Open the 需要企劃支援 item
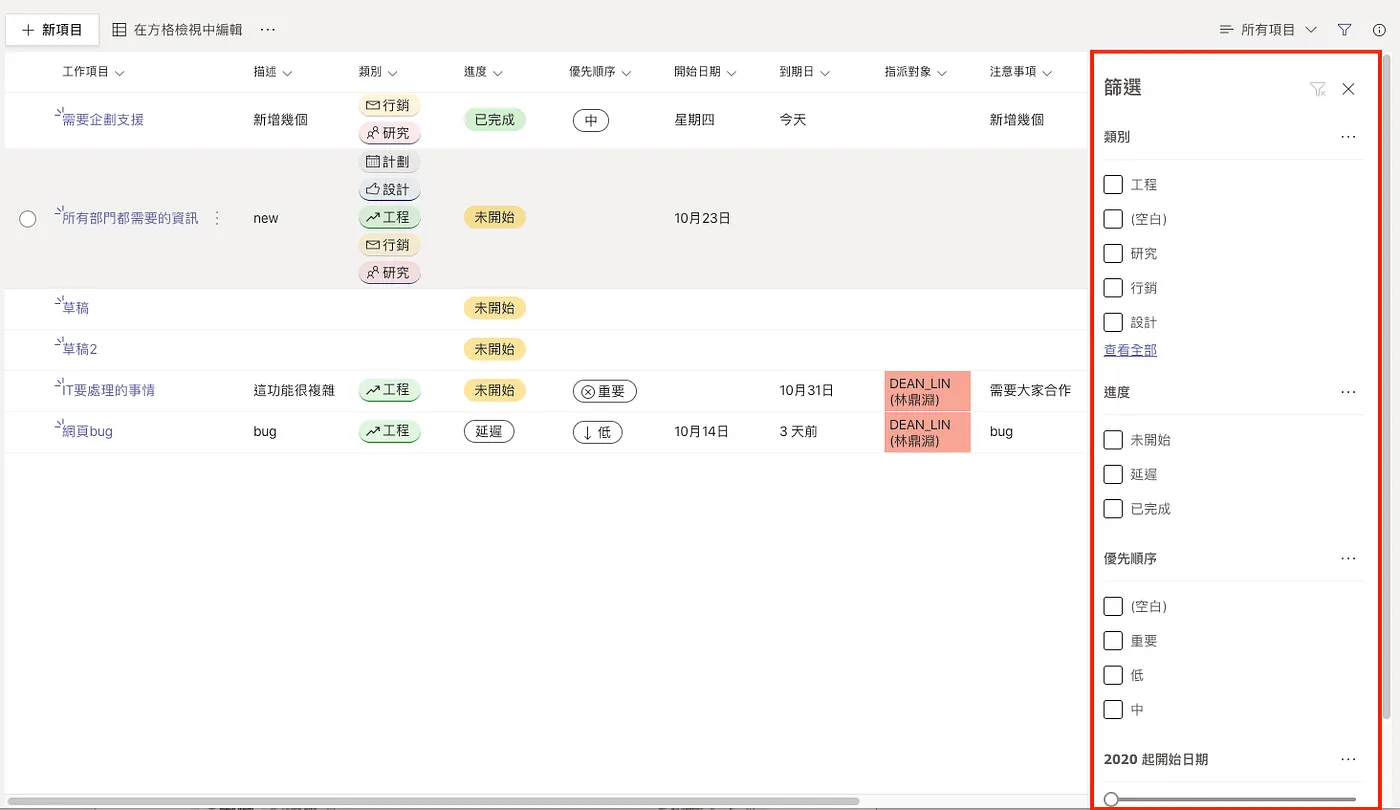 (x=103, y=120)
